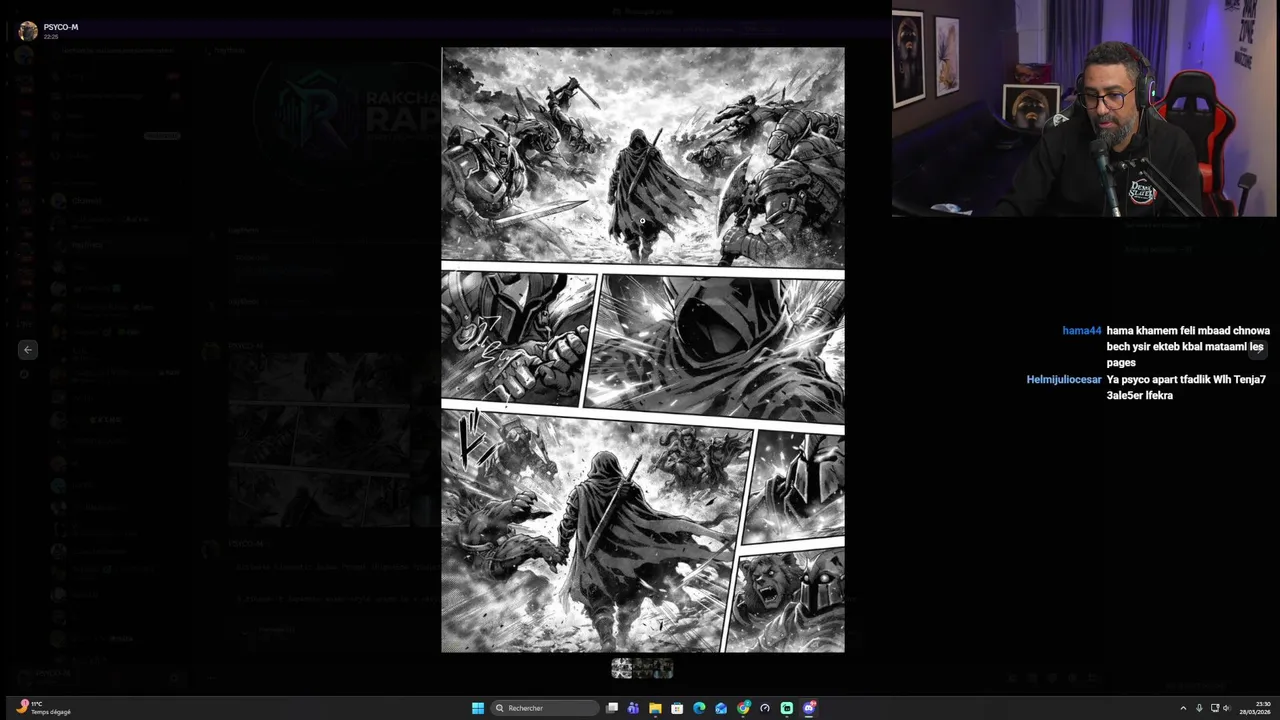Viewport: 1280px width, 720px height.
Task: Open the weather widget showing Temps dégagé
Action: (x=45, y=708)
